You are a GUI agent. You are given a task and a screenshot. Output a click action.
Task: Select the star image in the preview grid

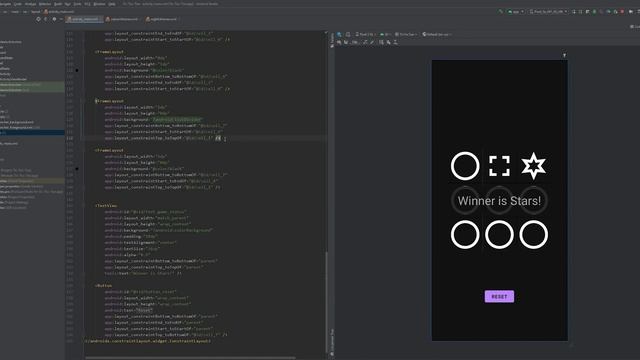click(533, 166)
